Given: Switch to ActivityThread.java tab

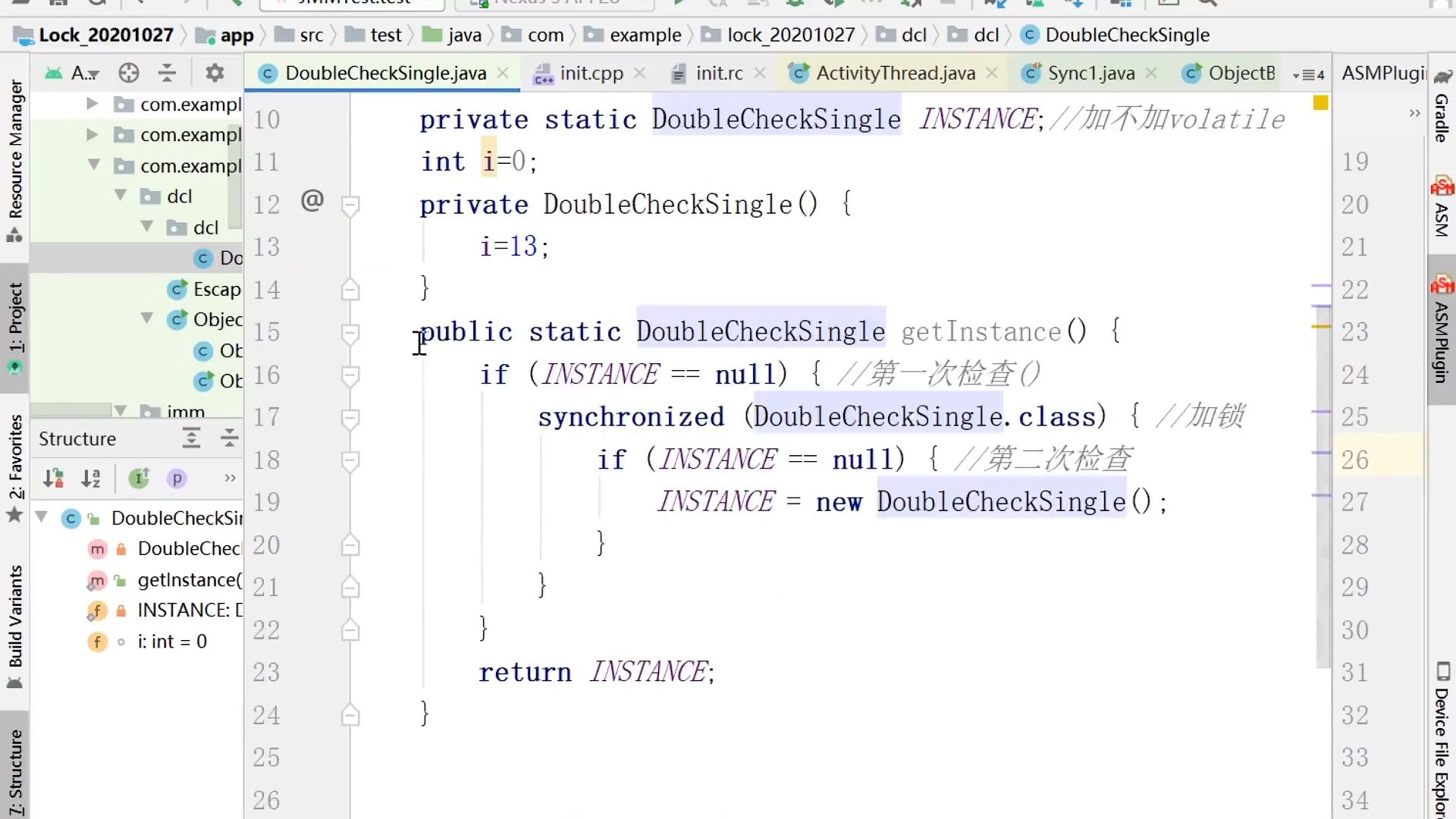Looking at the screenshot, I should [x=895, y=73].
